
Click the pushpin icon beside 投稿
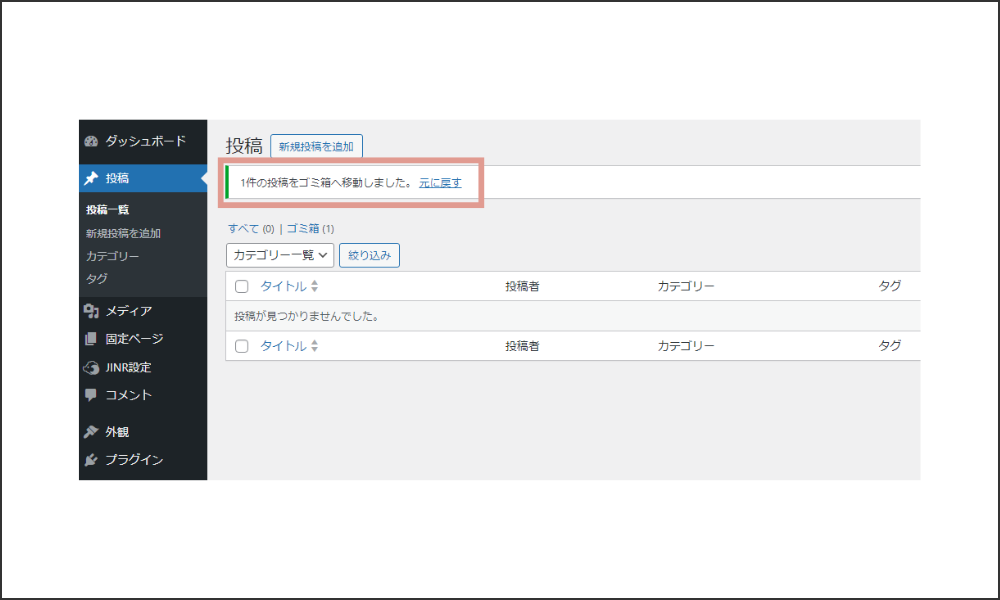click(91, 178)
